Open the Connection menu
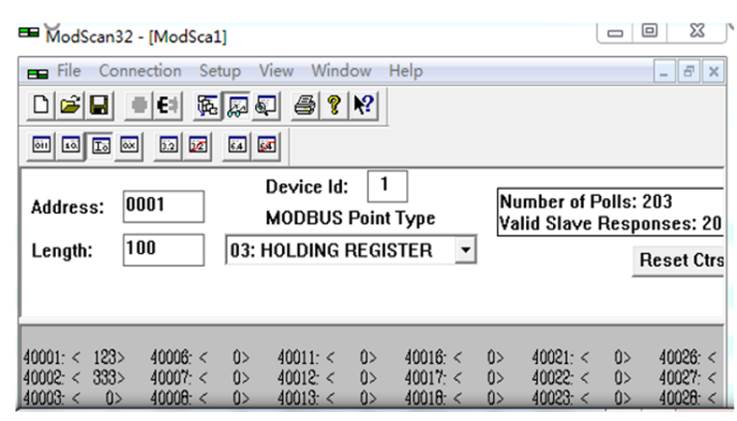This screenshot has width=737, height=421. tap(140, 71)
